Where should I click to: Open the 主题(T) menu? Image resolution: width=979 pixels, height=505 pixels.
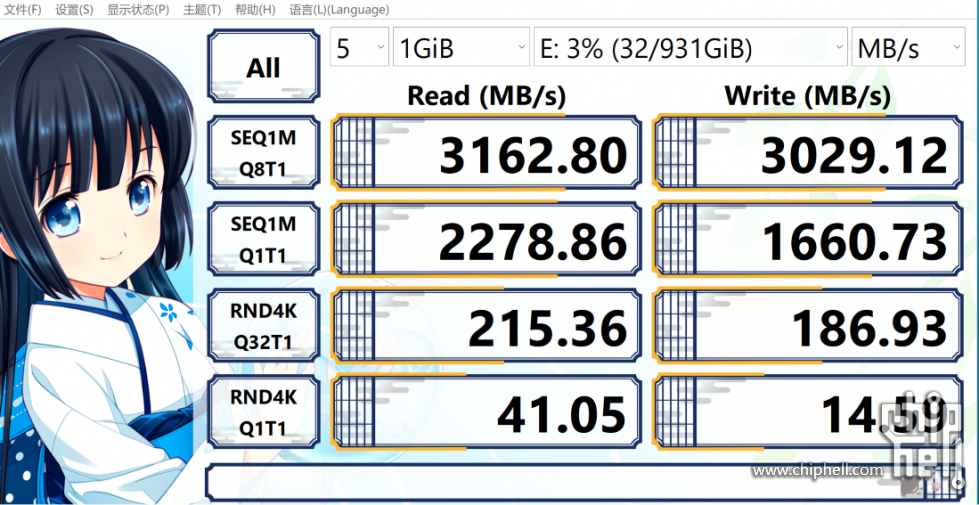click(x=202, y=10)
